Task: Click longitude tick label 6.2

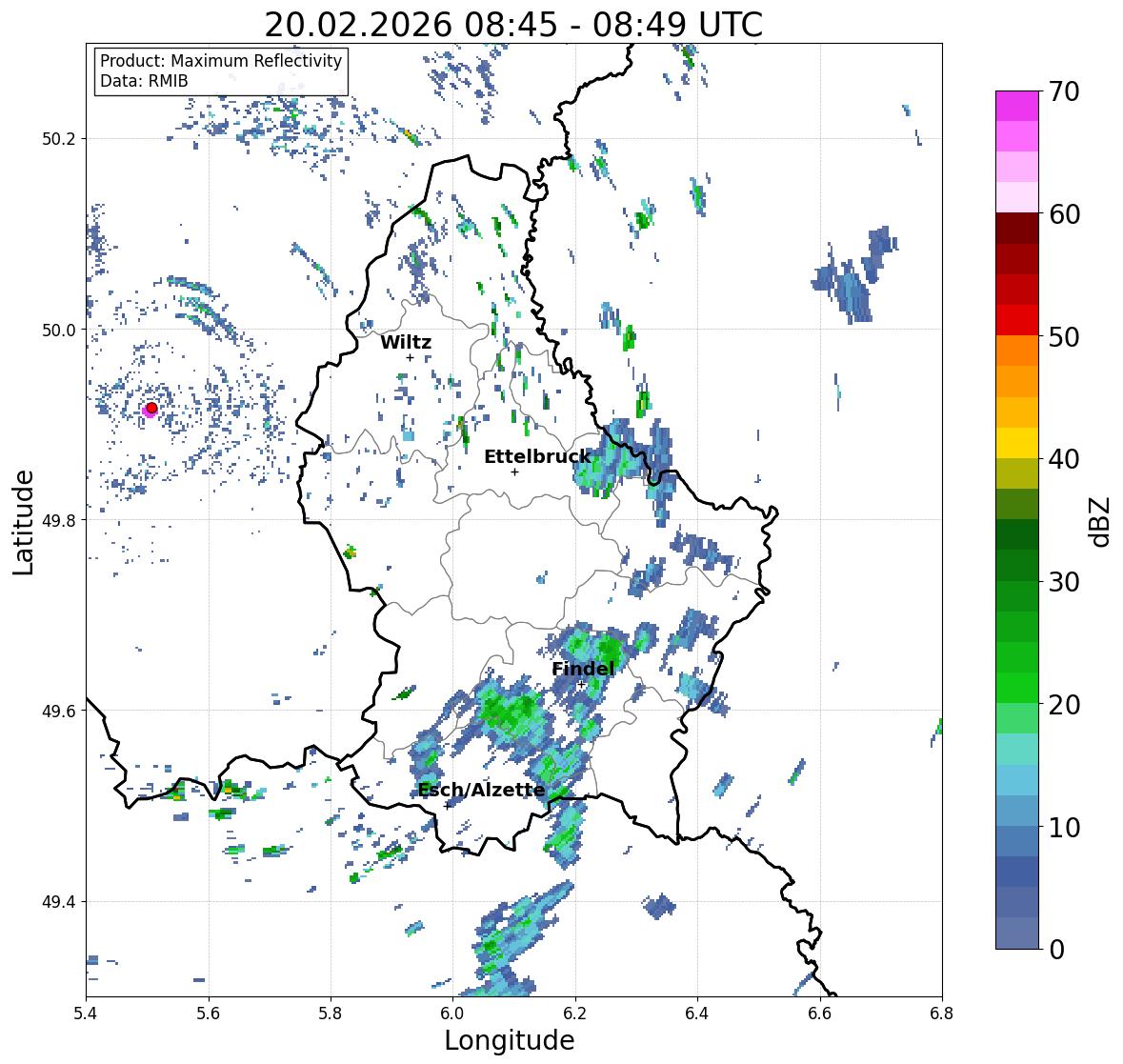Action: point(575,1014)
